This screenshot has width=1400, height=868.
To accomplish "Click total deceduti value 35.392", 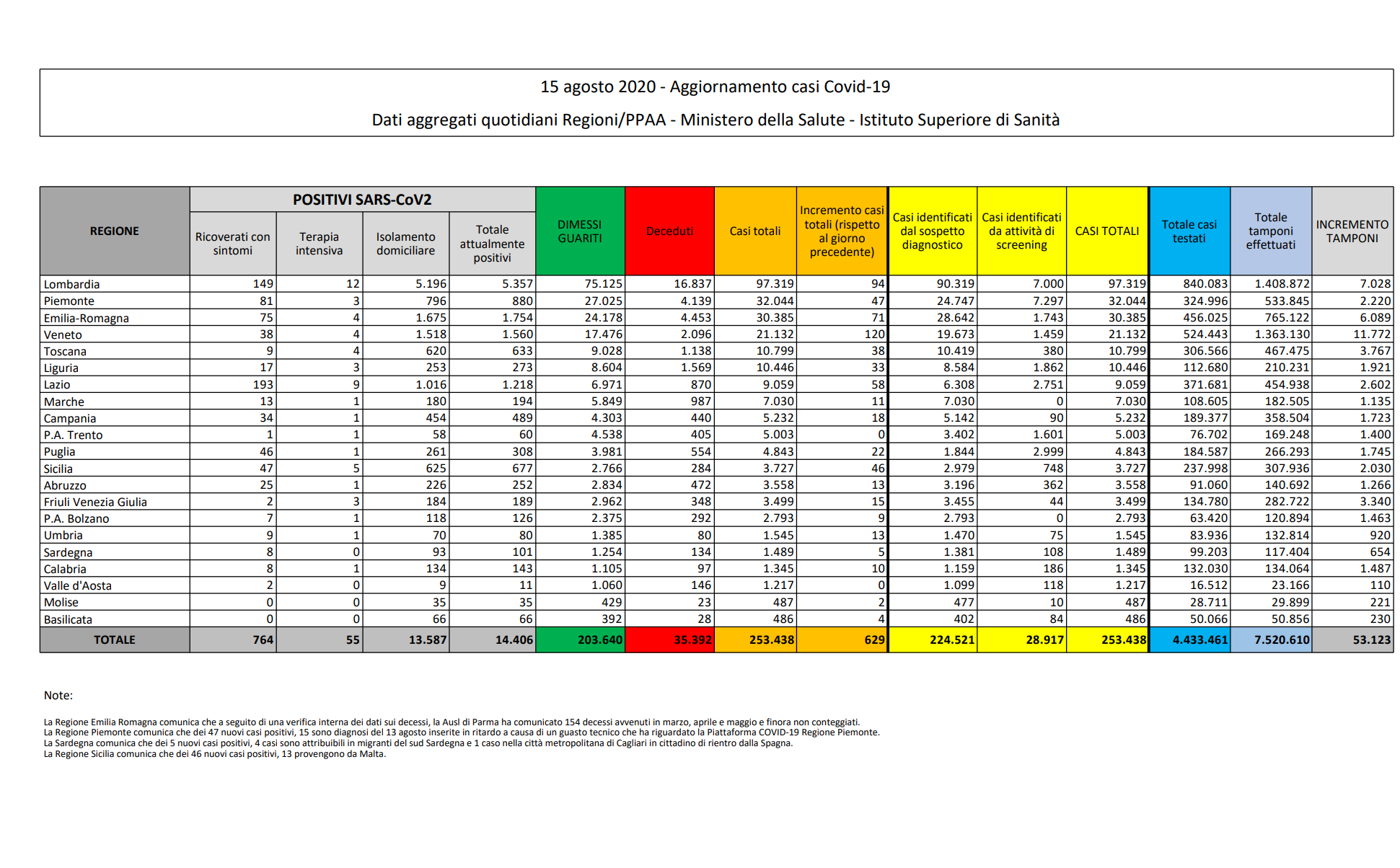I will [x=692, y=639].
